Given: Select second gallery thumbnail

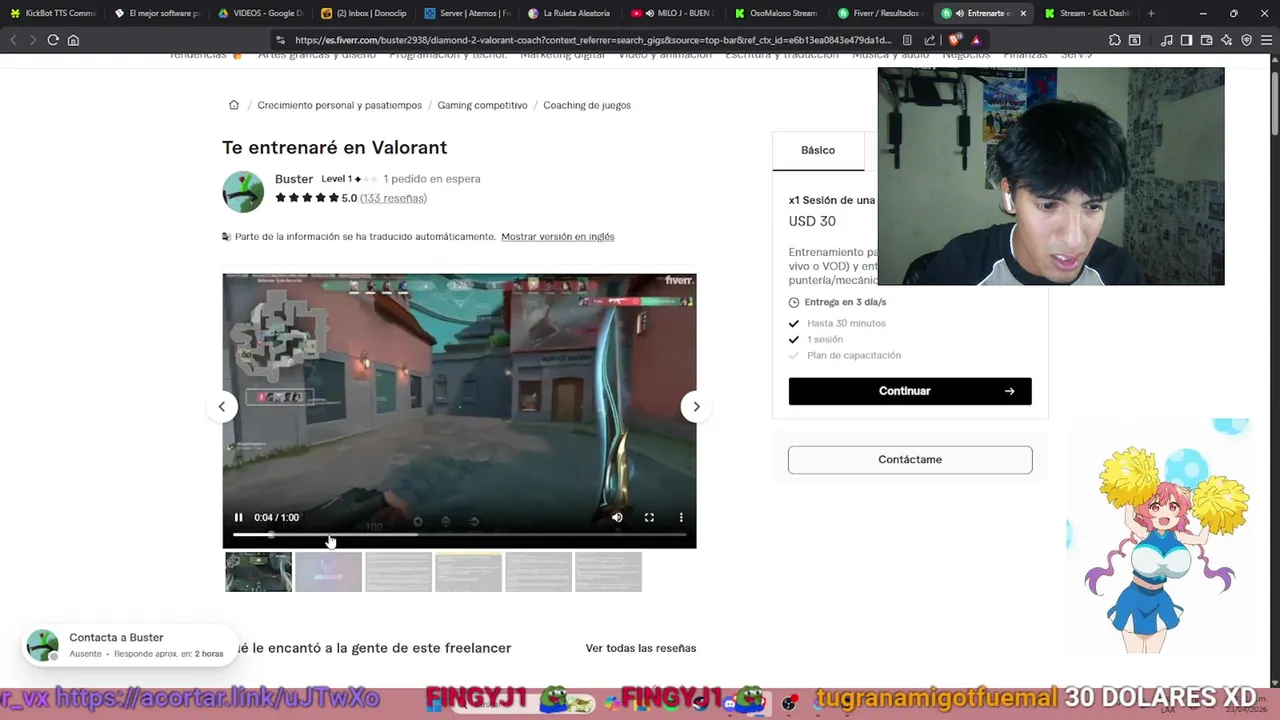Looking at the screenshot, I should 328,572.
